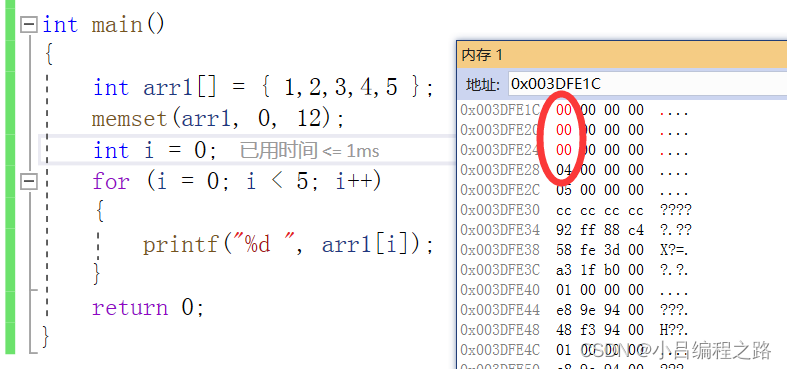Collapse the int main() function block
The width and height of the screenshot is (787, 369).
(29, 25)
